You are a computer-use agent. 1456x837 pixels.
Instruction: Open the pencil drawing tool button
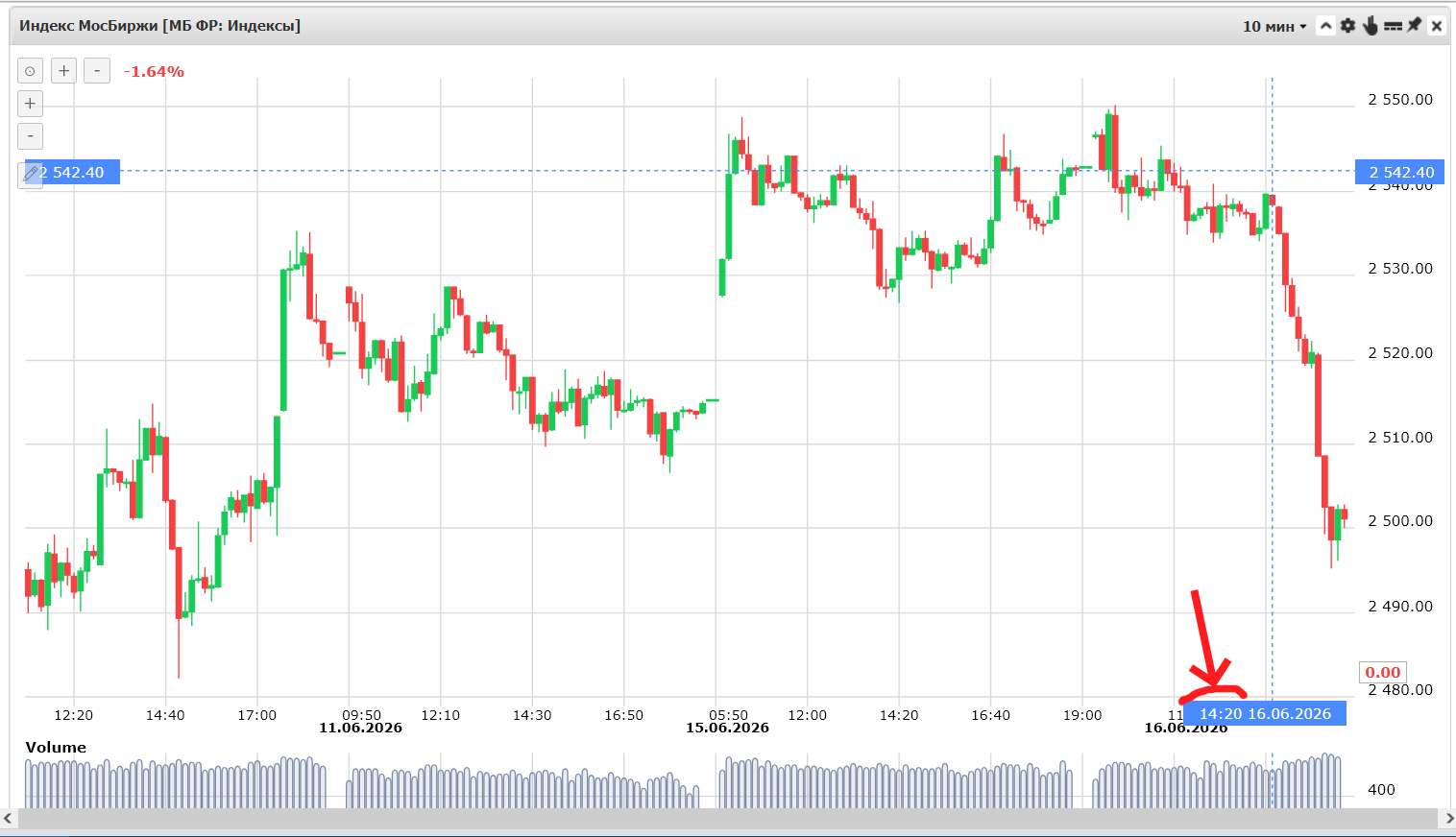pyautogui.click(x=30, y=174)
